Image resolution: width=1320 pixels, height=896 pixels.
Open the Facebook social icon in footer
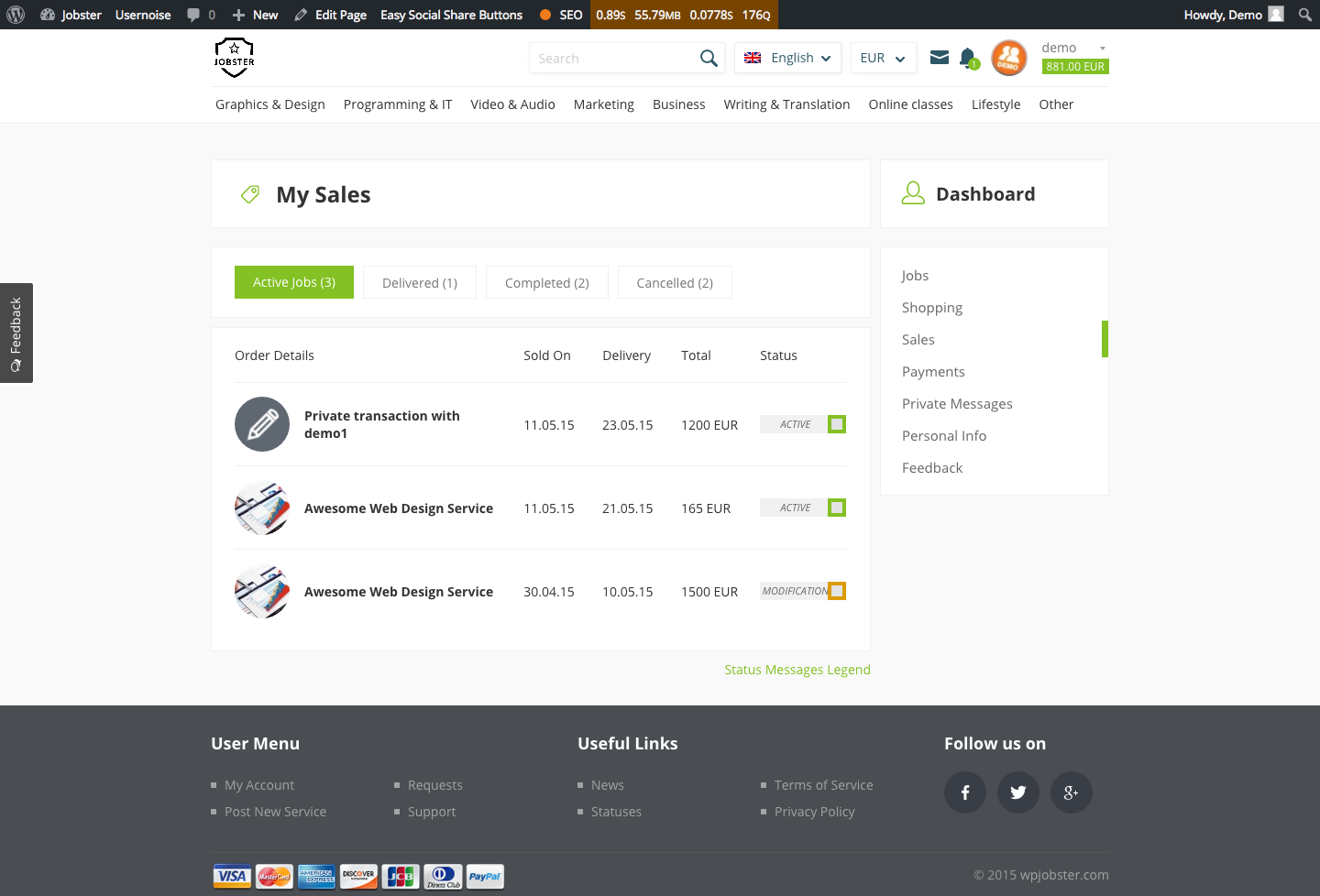(x=964, y=792)
